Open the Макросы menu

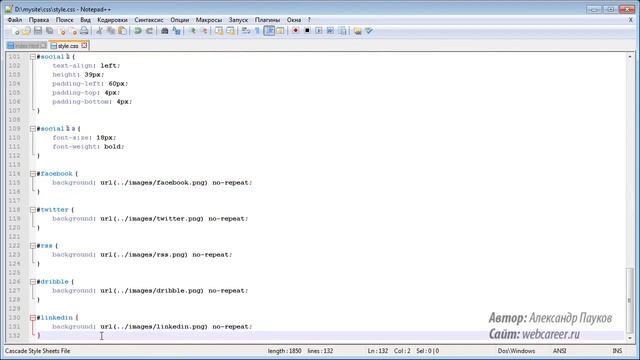[209, 20]
